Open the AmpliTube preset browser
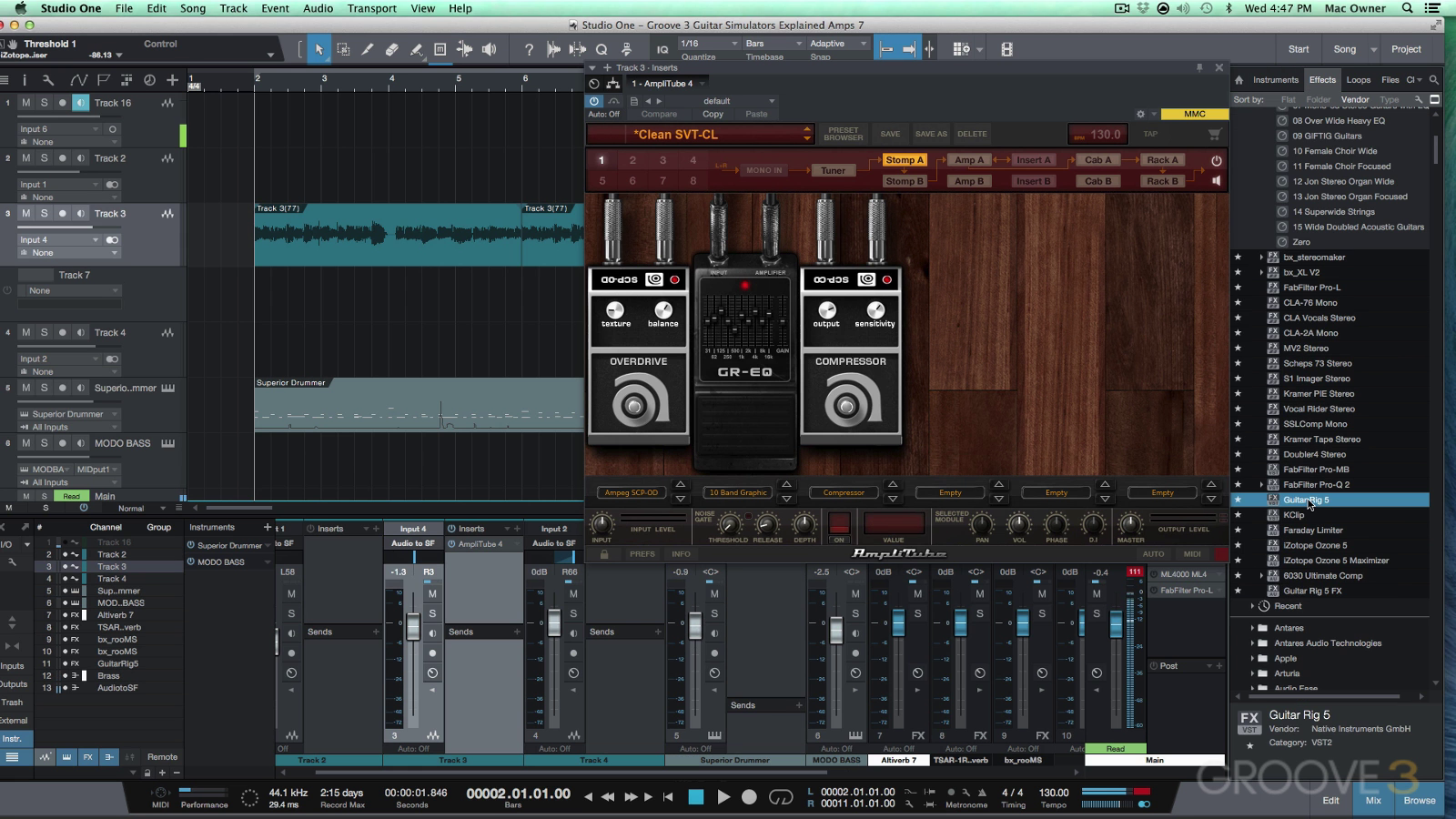Viewport: 1456px width, 819px height. [x=844, y=134]
